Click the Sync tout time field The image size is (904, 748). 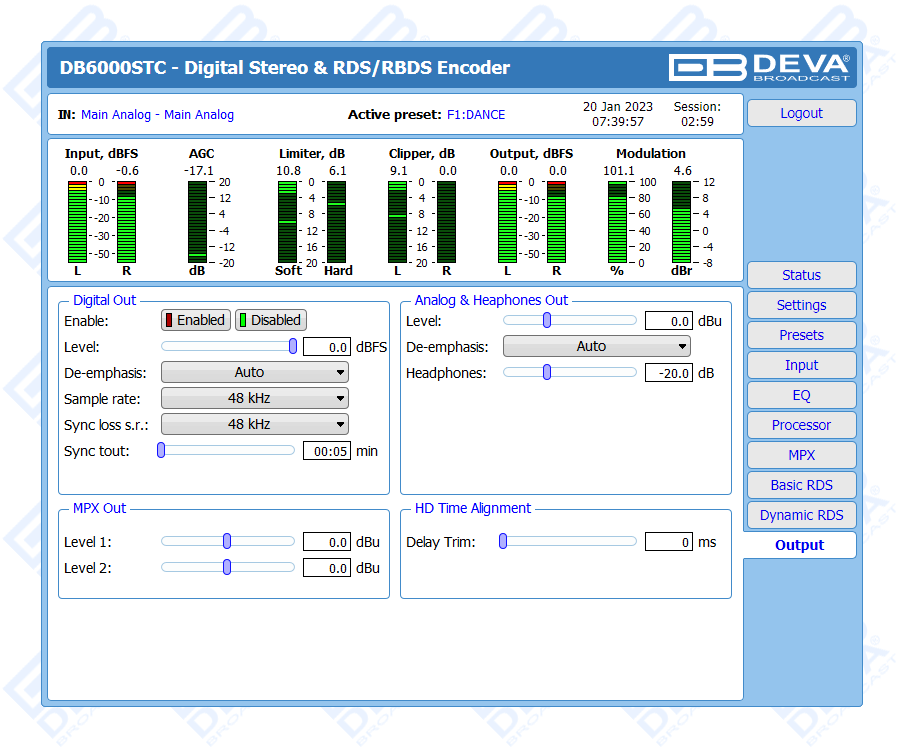tap(326, 451)
